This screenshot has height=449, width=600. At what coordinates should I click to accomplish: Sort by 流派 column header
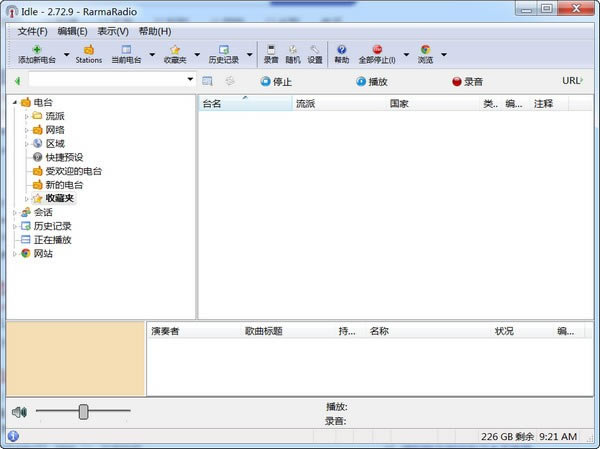coord(339,103)
